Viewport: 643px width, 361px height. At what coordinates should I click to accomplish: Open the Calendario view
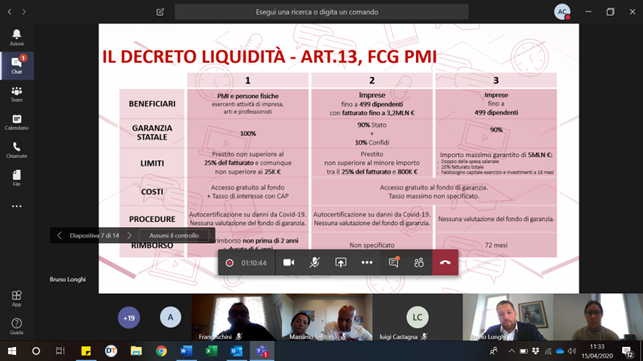[x=16, y=122]
